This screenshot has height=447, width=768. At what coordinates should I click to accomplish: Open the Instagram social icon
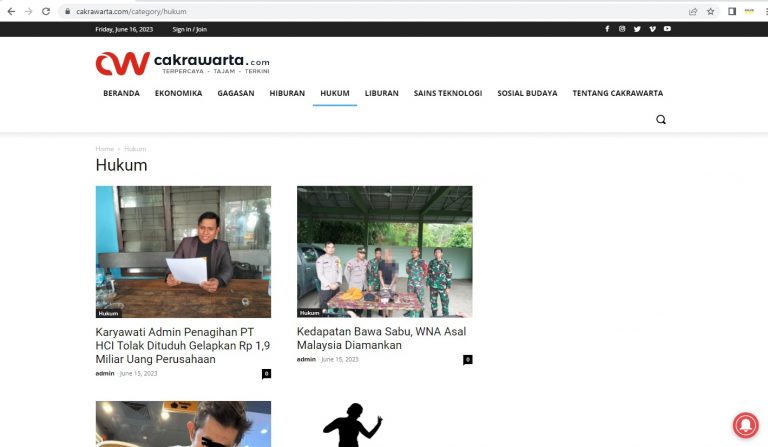(621, 29)
